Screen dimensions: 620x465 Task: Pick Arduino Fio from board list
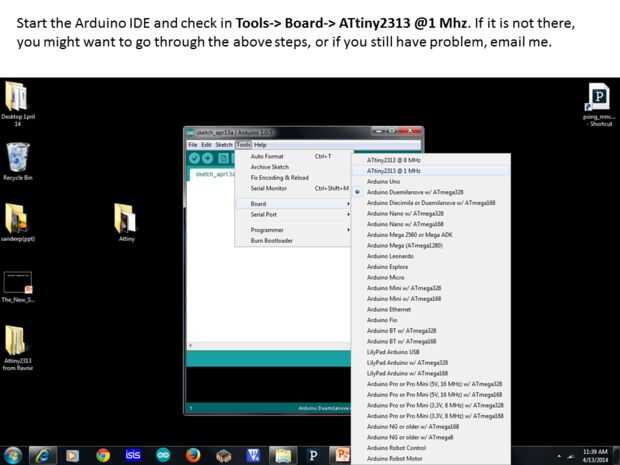(x=431, y=320)
